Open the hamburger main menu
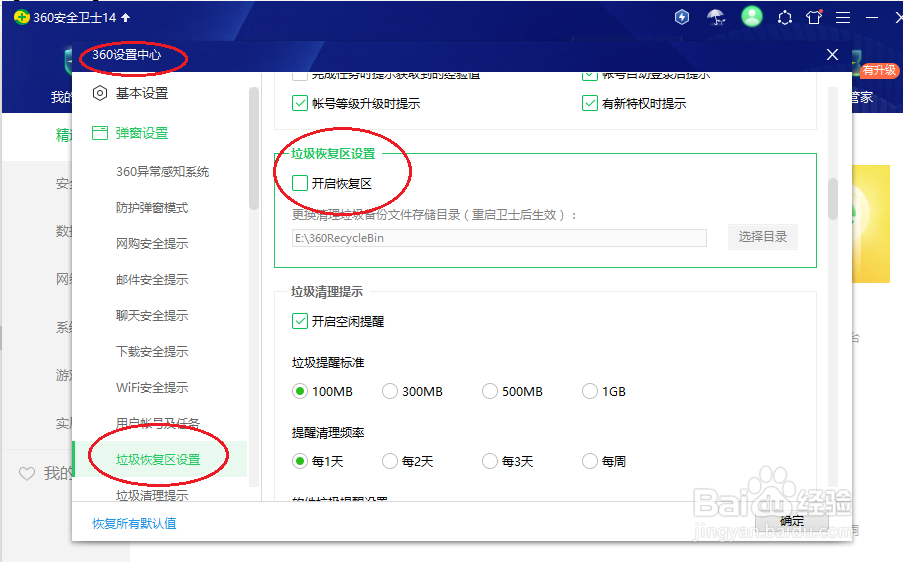This screenshot has width=903, height=562. 843,18
